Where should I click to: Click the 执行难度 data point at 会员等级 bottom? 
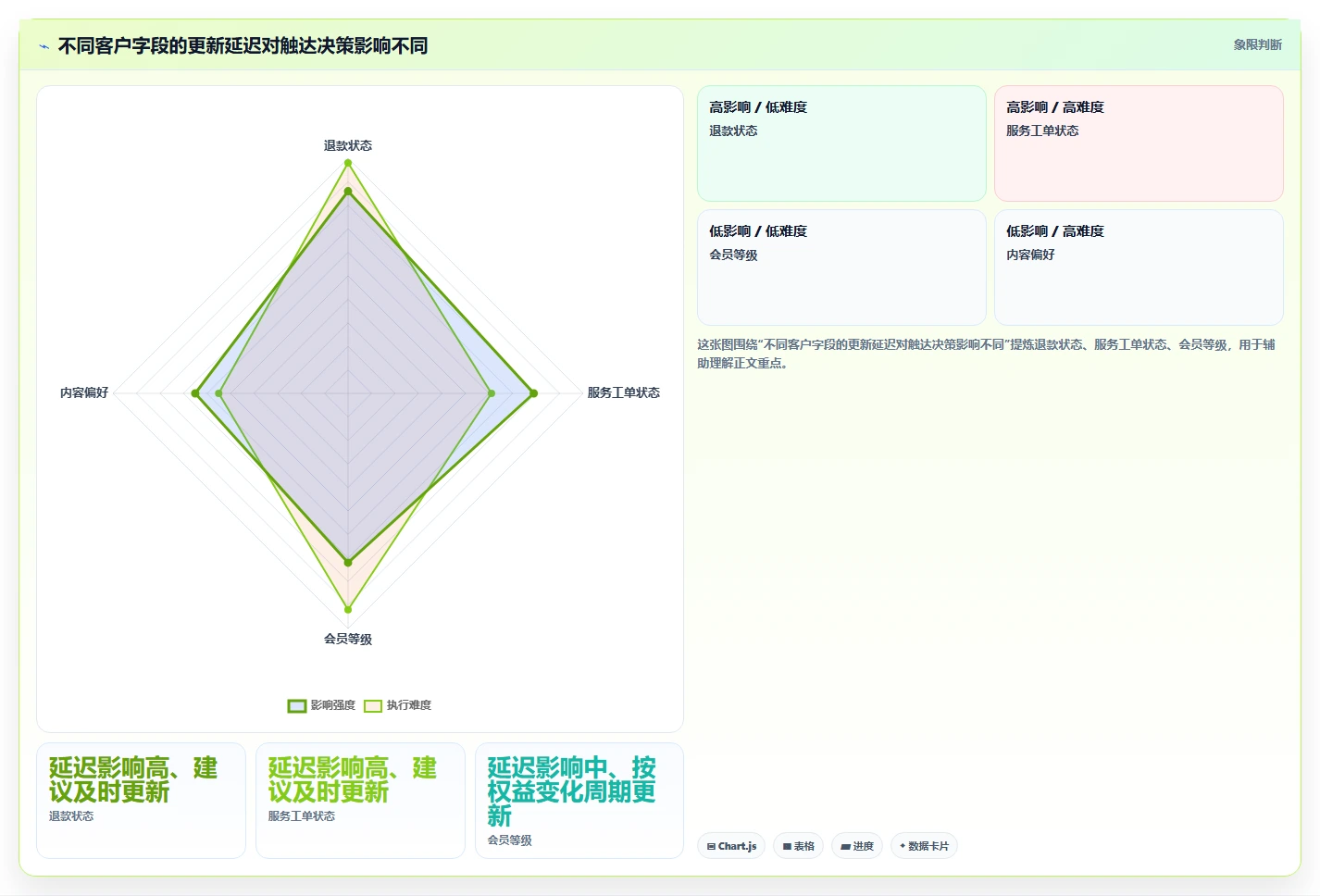[348, 609]
